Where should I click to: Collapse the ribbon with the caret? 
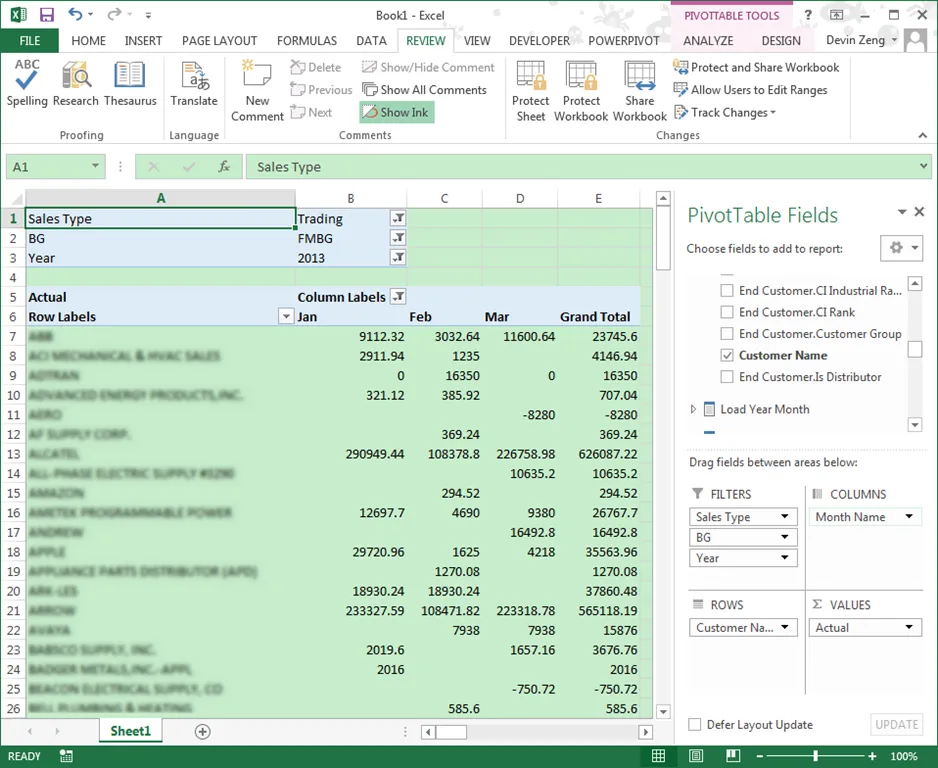pos(922,135)
